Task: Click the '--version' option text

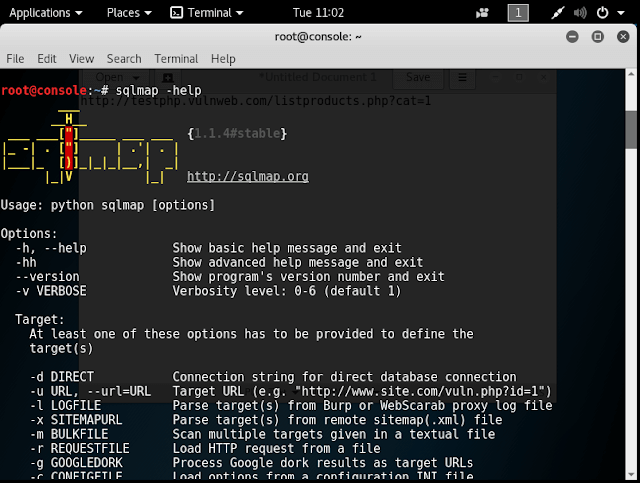Action: [47, 276]
